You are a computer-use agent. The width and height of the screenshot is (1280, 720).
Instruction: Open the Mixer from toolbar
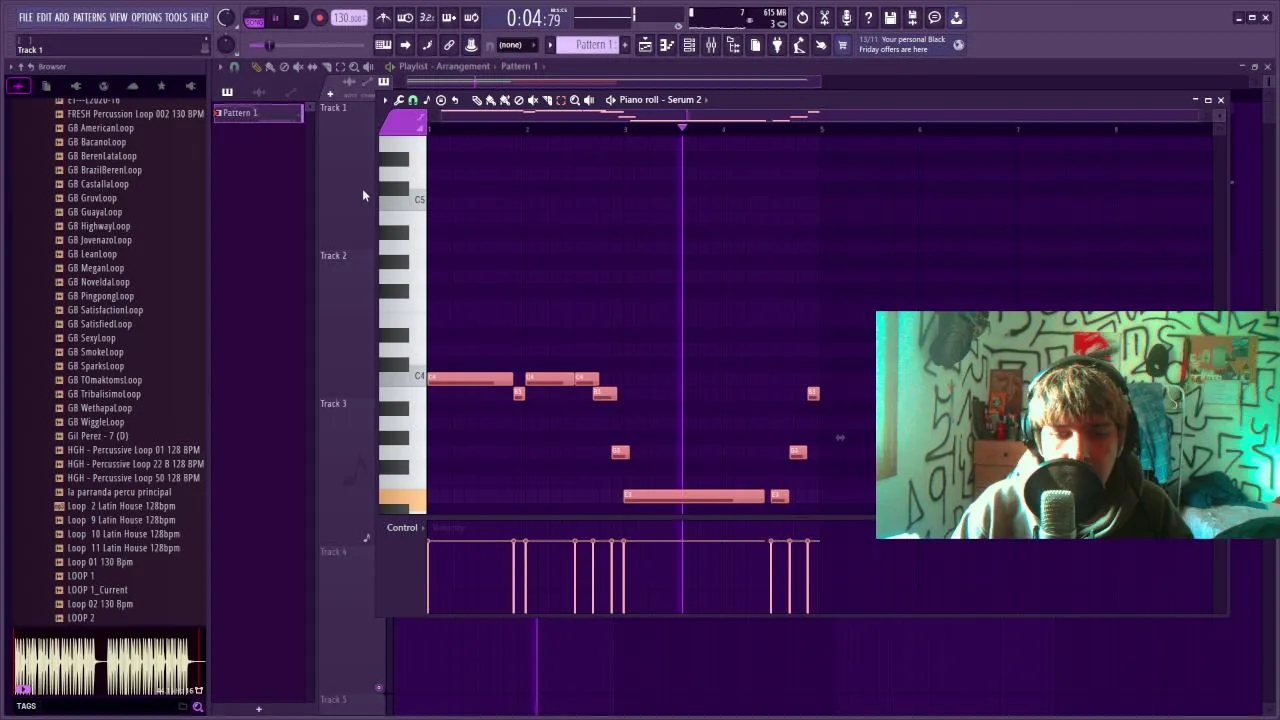(711, 45)
